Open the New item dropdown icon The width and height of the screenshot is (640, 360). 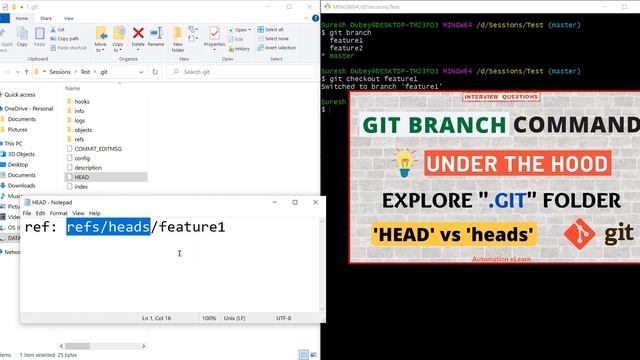[192, 29]
